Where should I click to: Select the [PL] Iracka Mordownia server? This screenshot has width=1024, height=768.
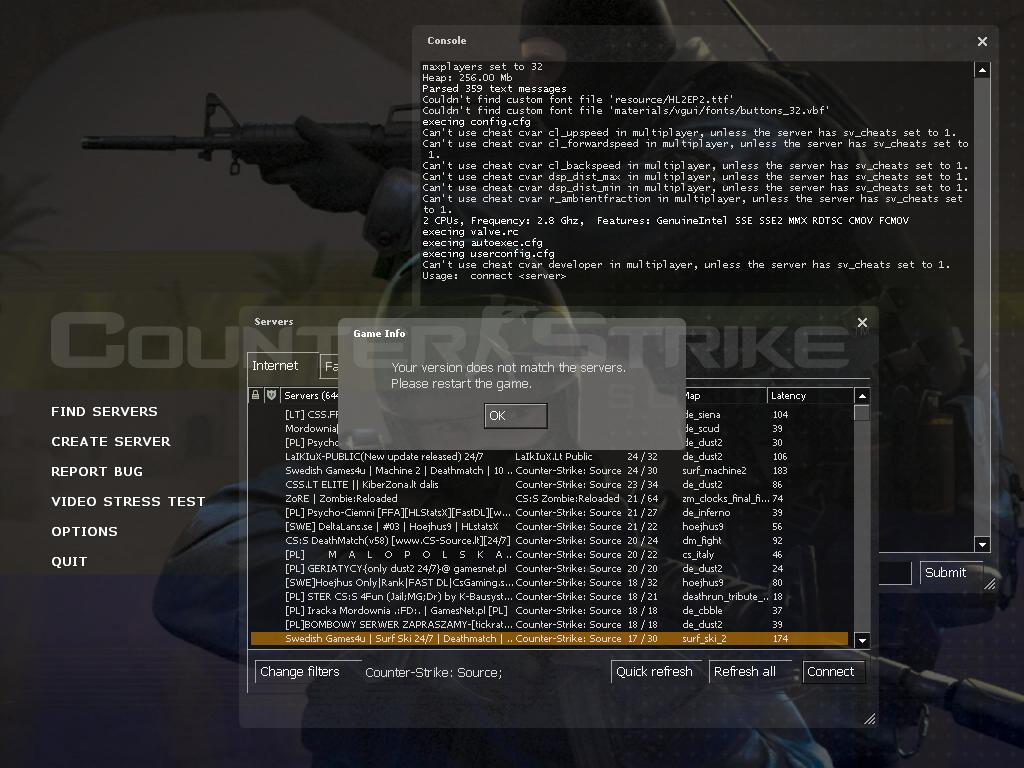coord(549,611)
